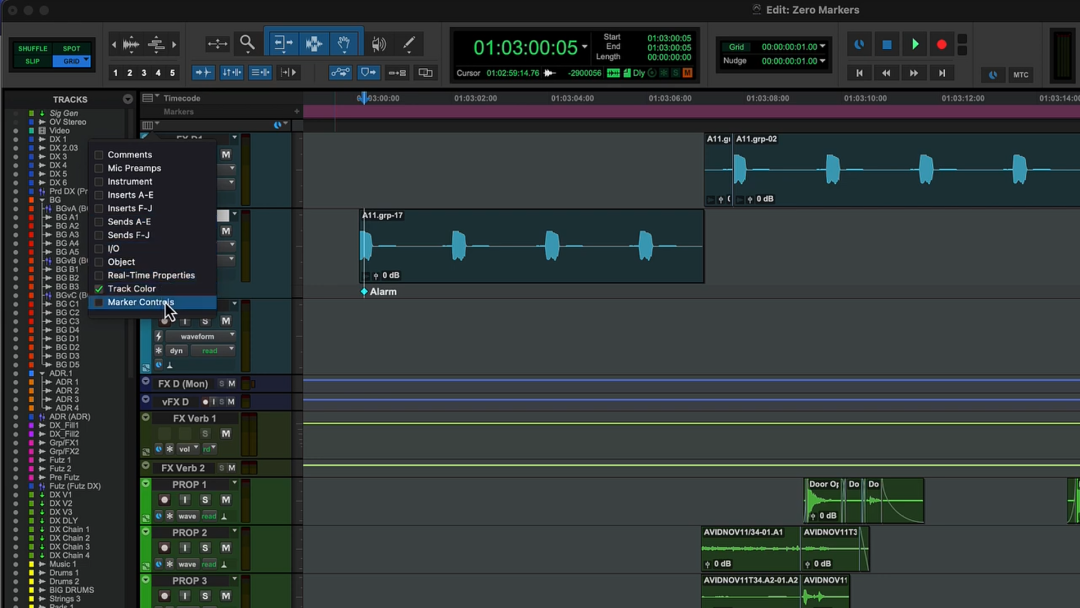This screenshot has width=1080, height=608.
Task: Tick the Real-Time Properties checkbox
Action: coord(99,275)
